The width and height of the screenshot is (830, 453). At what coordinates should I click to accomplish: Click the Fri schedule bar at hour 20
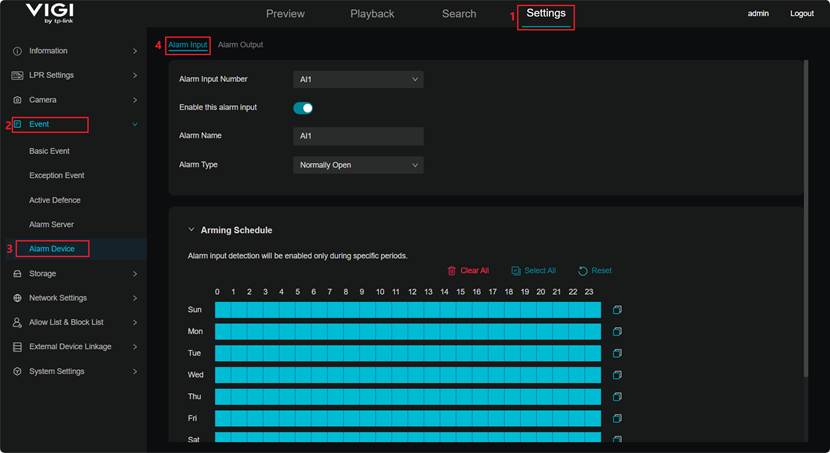pyautogui.click(x=545, y=419)
